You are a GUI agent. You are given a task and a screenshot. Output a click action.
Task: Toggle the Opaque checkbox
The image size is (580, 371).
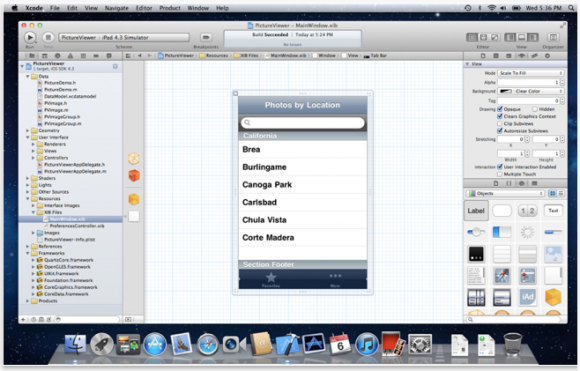pyautogui.click(x=500, y=109)
